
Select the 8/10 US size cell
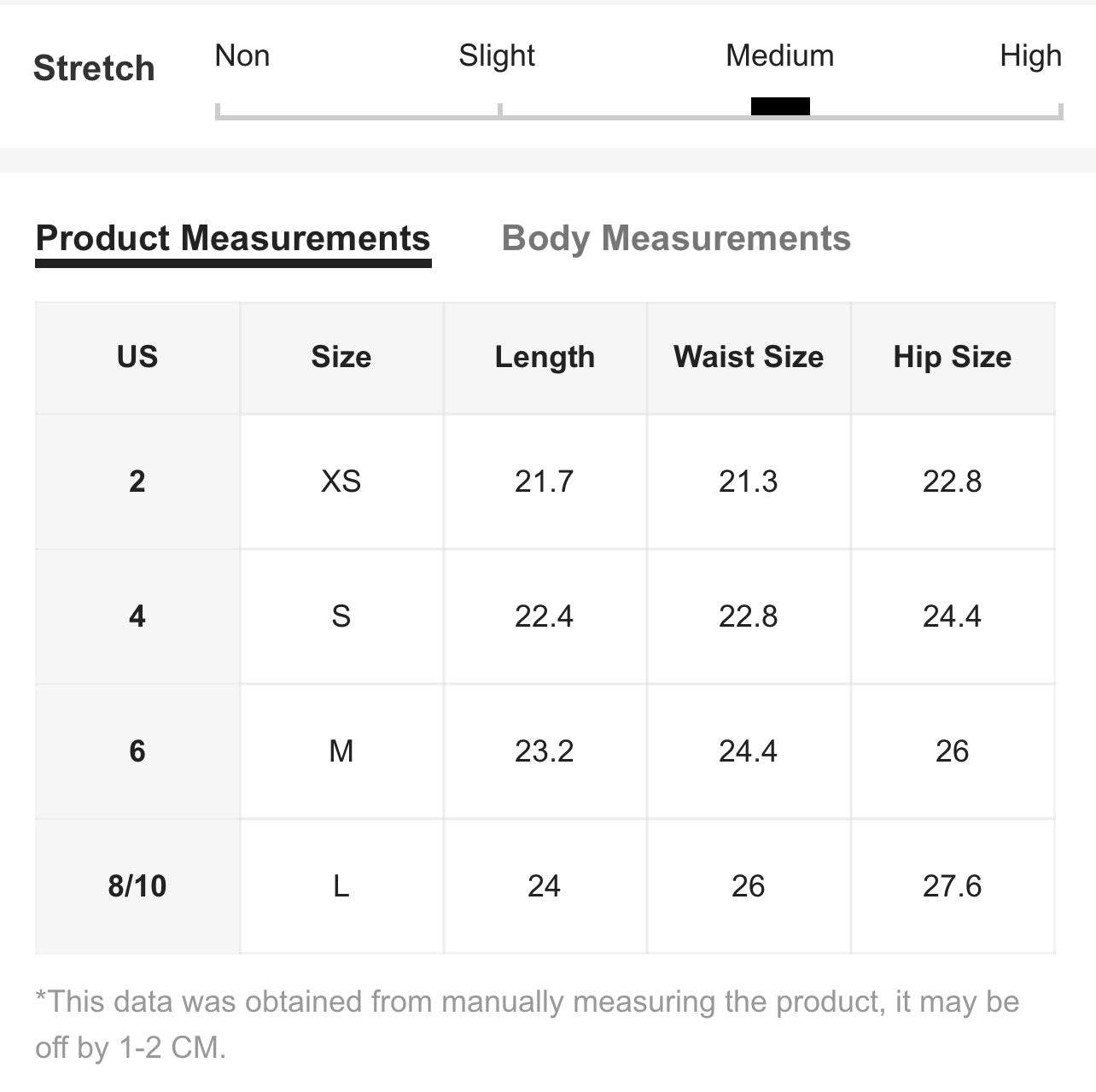click(137, 886)
